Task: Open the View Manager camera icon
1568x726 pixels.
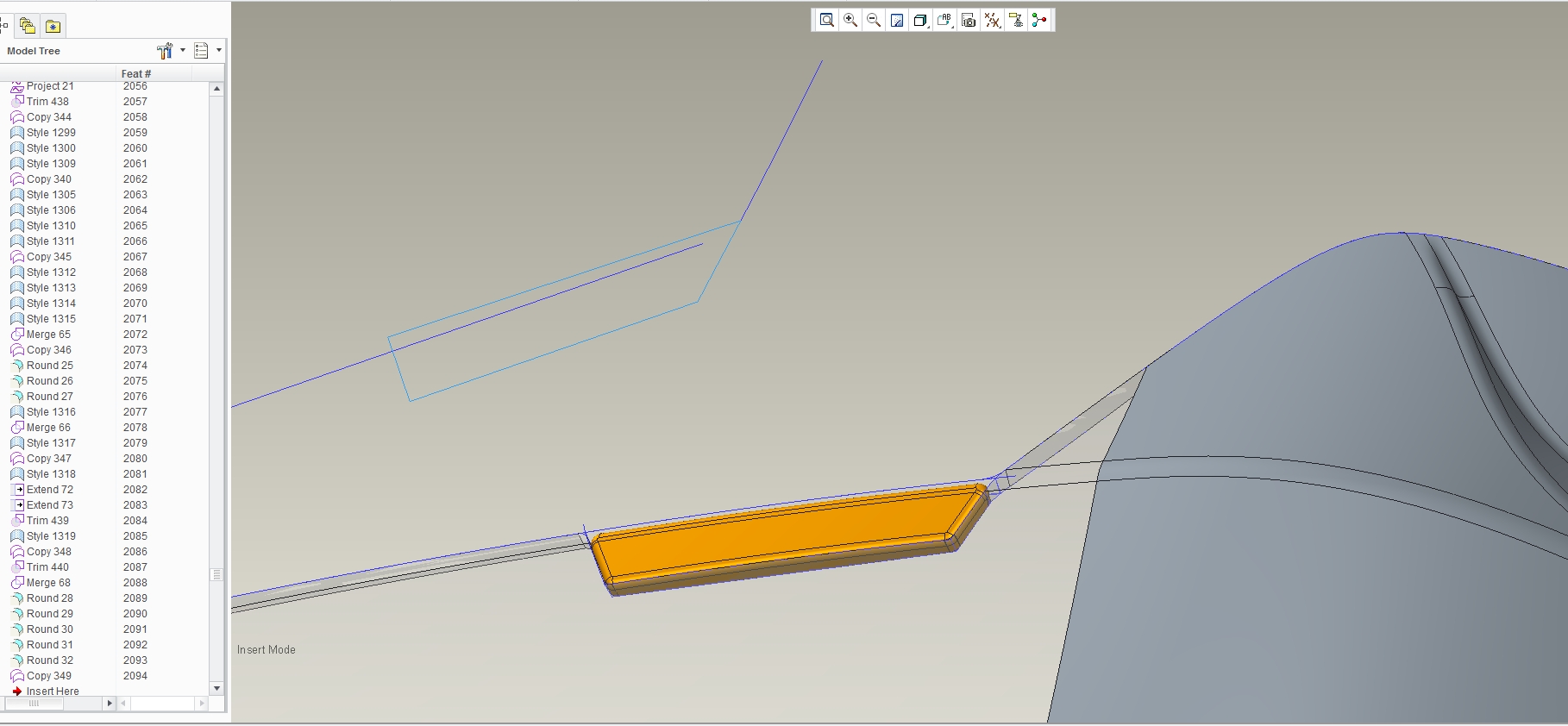Action: (969, 21)
